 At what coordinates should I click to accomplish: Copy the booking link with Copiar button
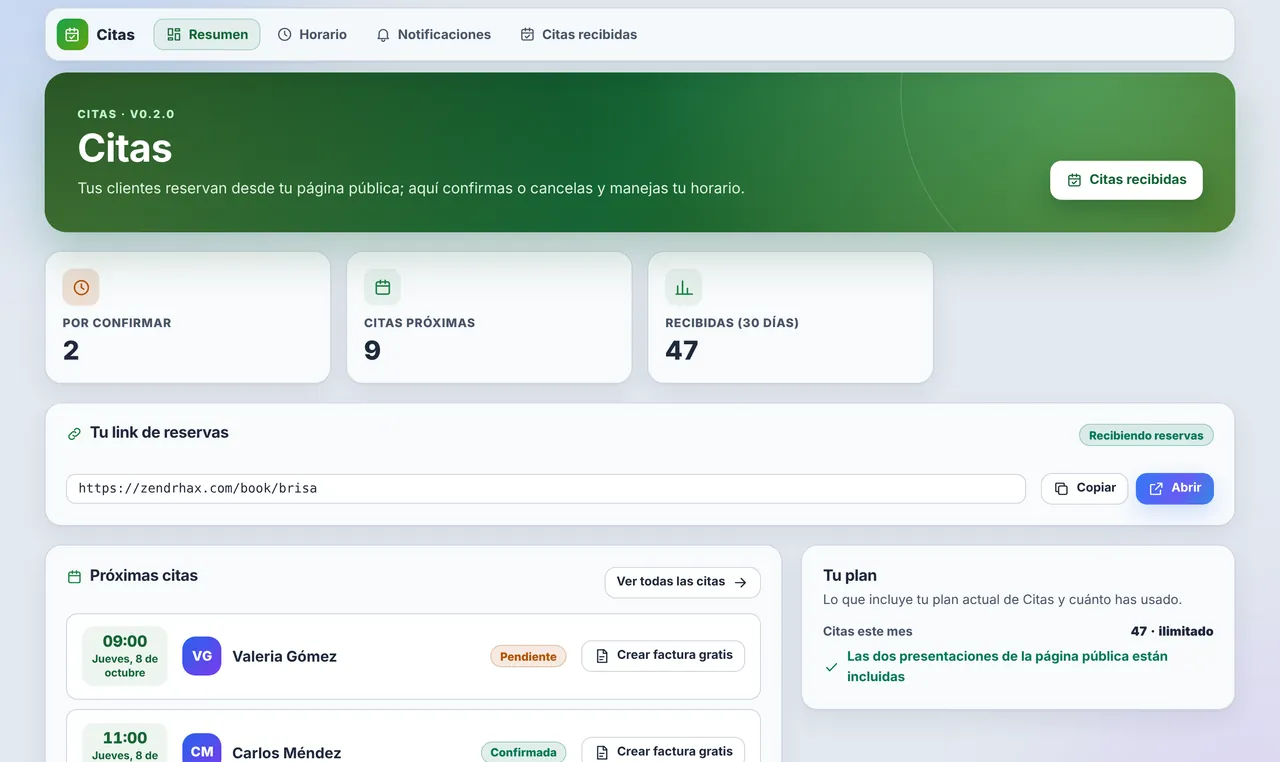[1085, 488]
